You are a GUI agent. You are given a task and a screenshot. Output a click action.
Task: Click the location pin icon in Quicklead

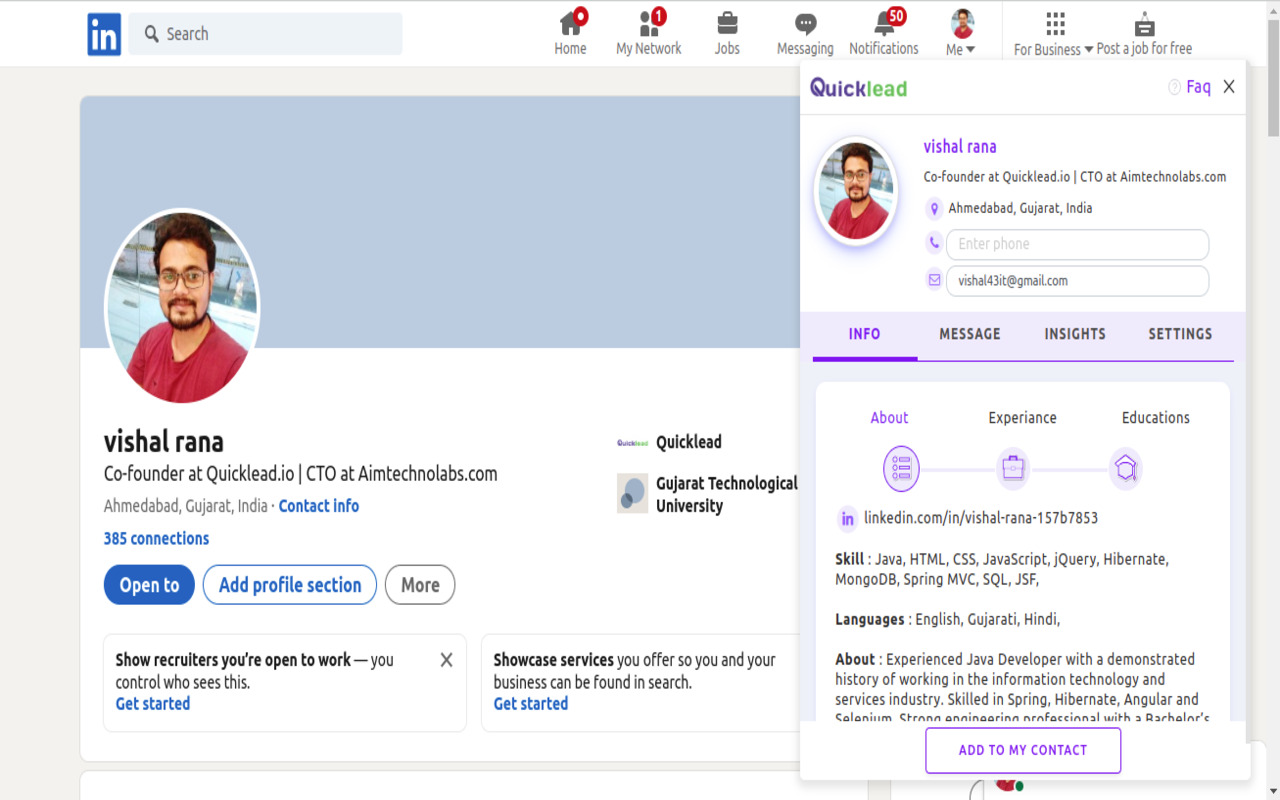click(935, 209)
